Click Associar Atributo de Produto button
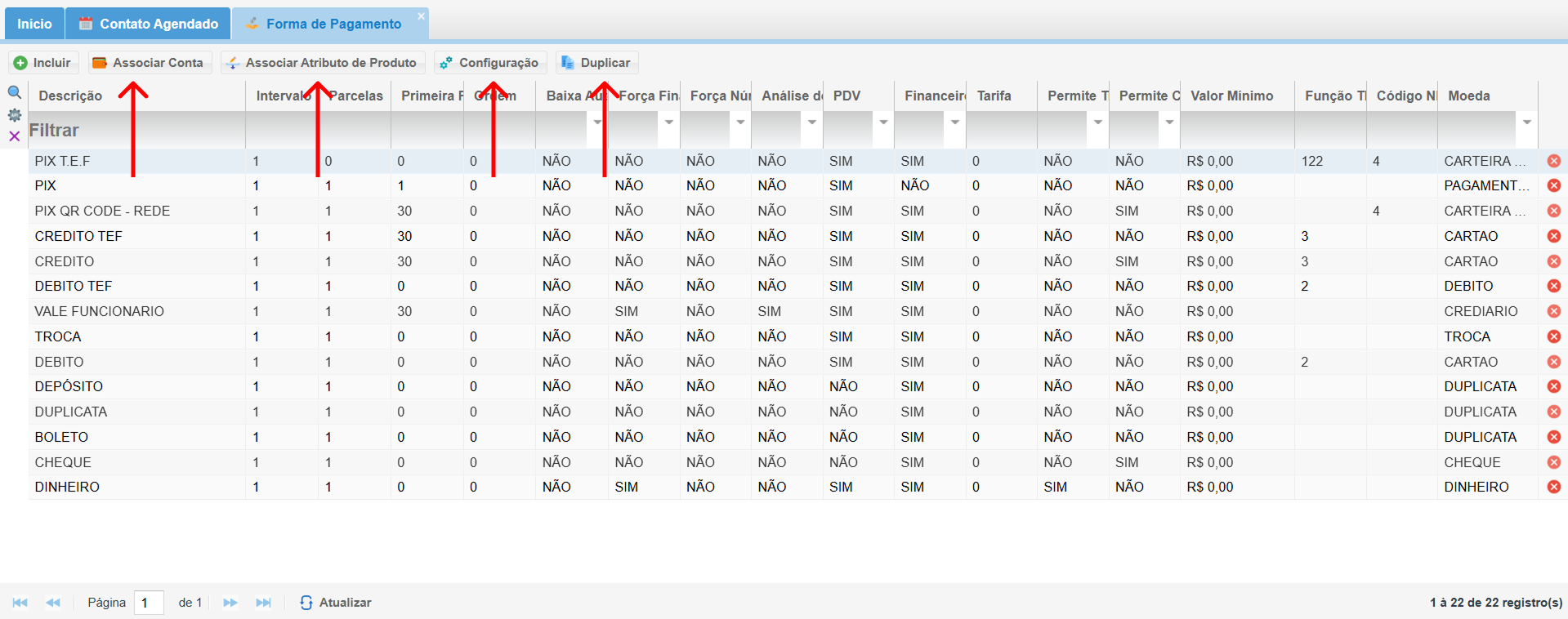The image size is (1568, 619). [321, 63]
